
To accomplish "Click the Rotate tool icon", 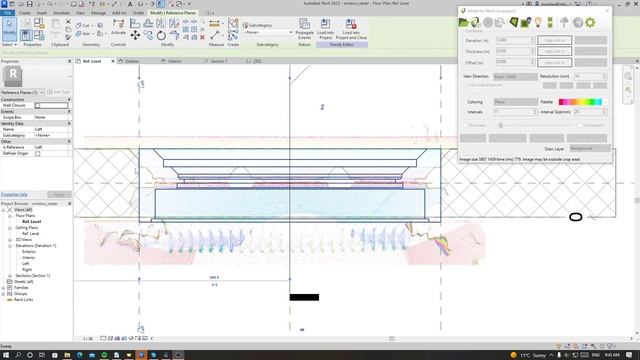I will pos(161,36).
